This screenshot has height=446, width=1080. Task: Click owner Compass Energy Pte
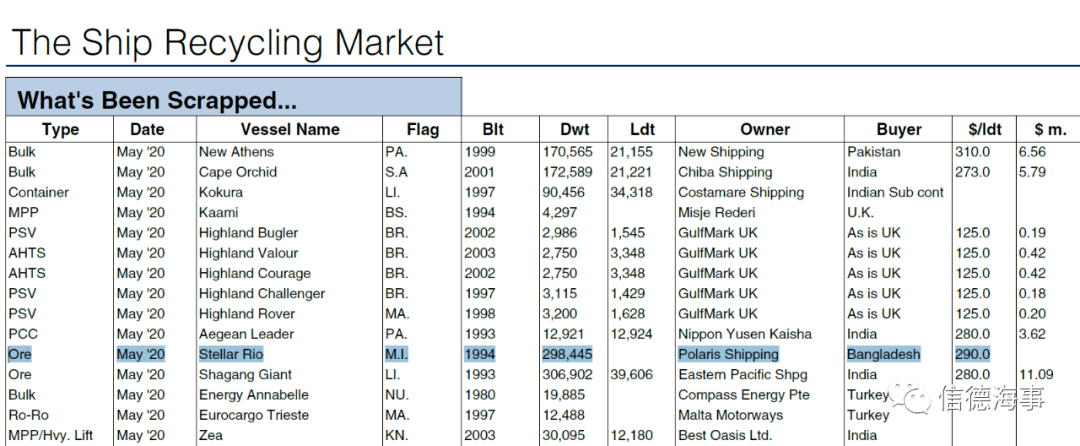pyautogui.click(x=744, y=395)
